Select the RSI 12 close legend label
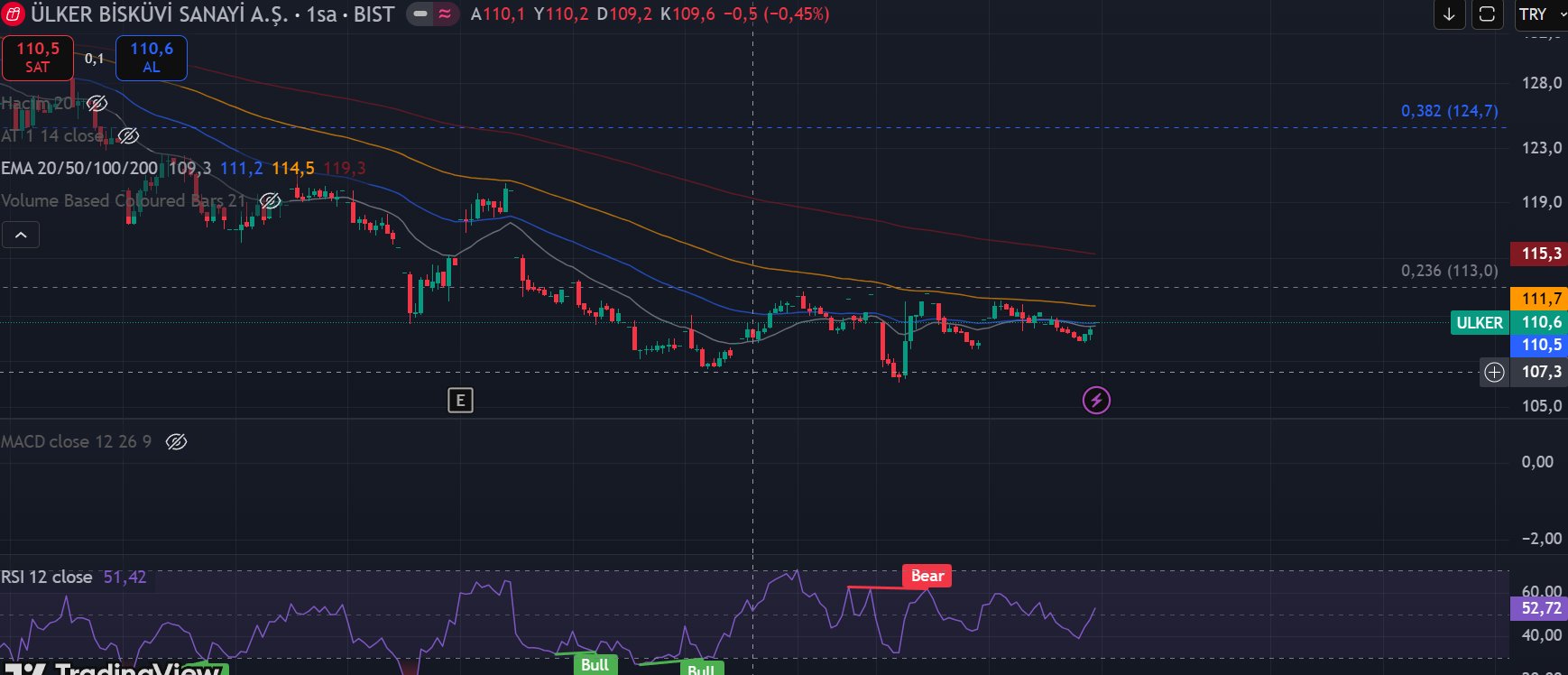Image resolution: width=1568 pixels, height=675 pixels. 47,577
